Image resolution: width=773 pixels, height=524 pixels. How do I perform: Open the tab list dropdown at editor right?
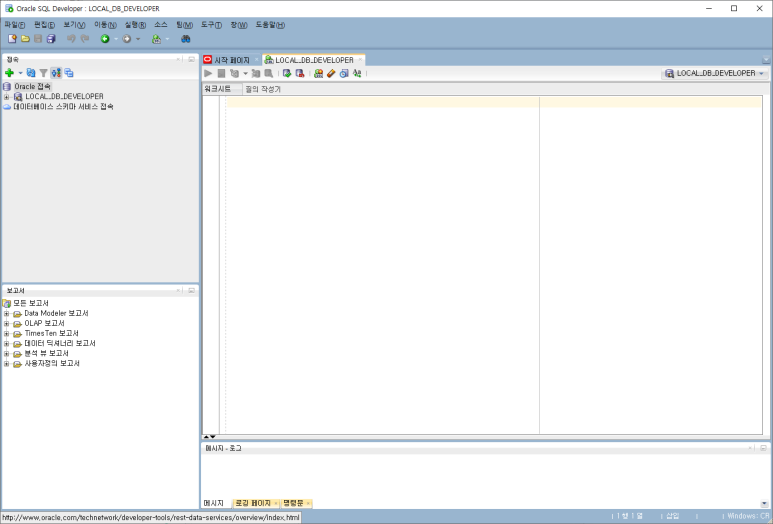click(766, 60)
